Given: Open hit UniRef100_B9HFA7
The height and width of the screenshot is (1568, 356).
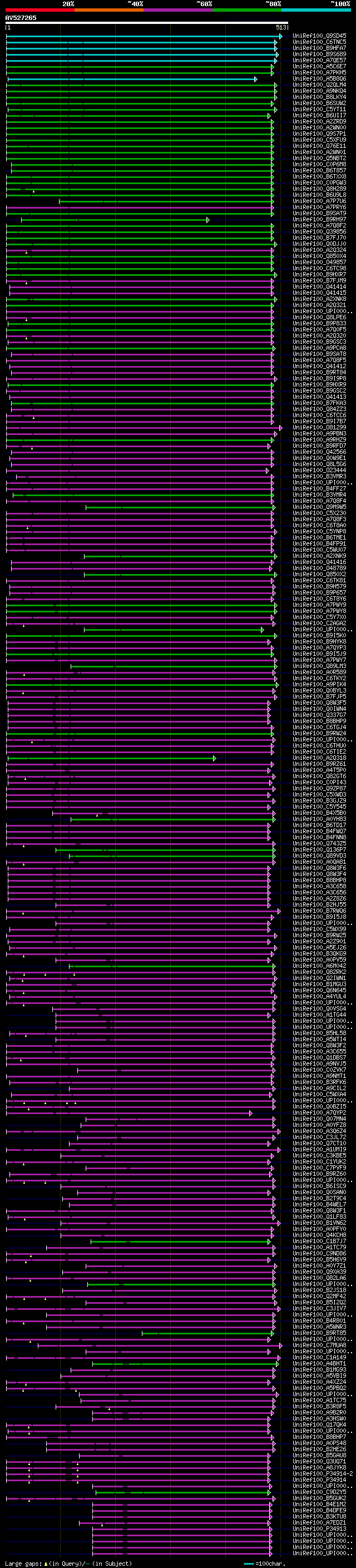Looking at the screenshot, I should tap(319, 48).
